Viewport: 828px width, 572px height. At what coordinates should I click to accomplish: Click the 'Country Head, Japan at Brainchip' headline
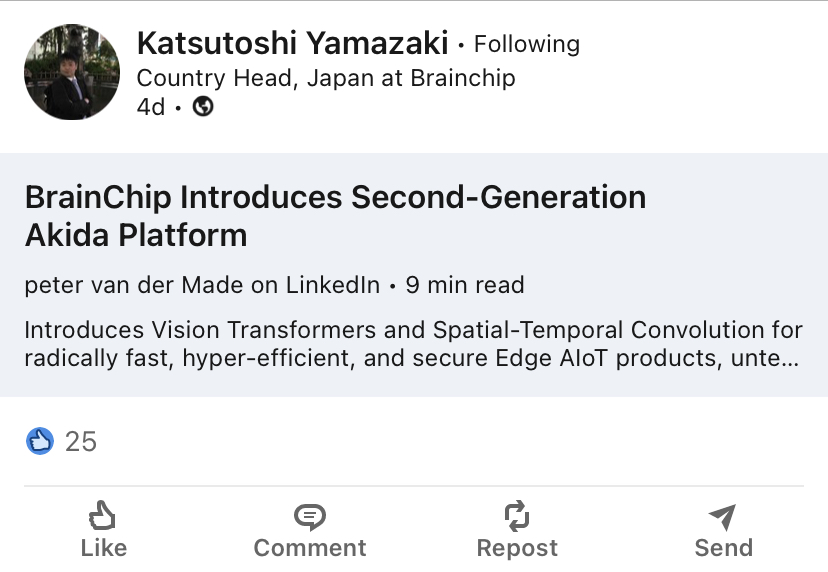(x=326, y=77)
